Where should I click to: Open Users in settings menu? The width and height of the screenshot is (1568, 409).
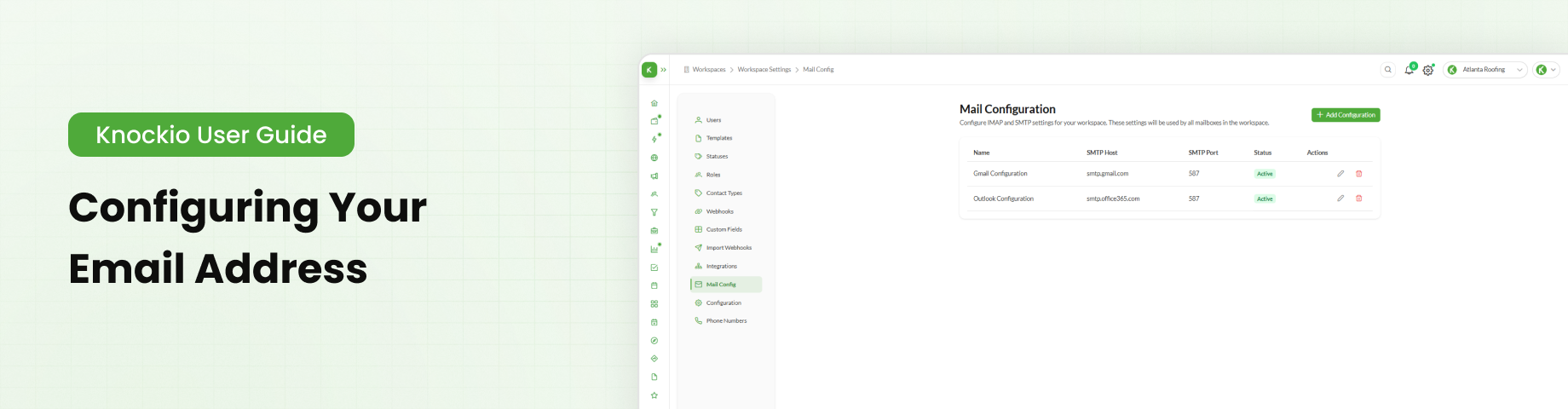(726, 120)
